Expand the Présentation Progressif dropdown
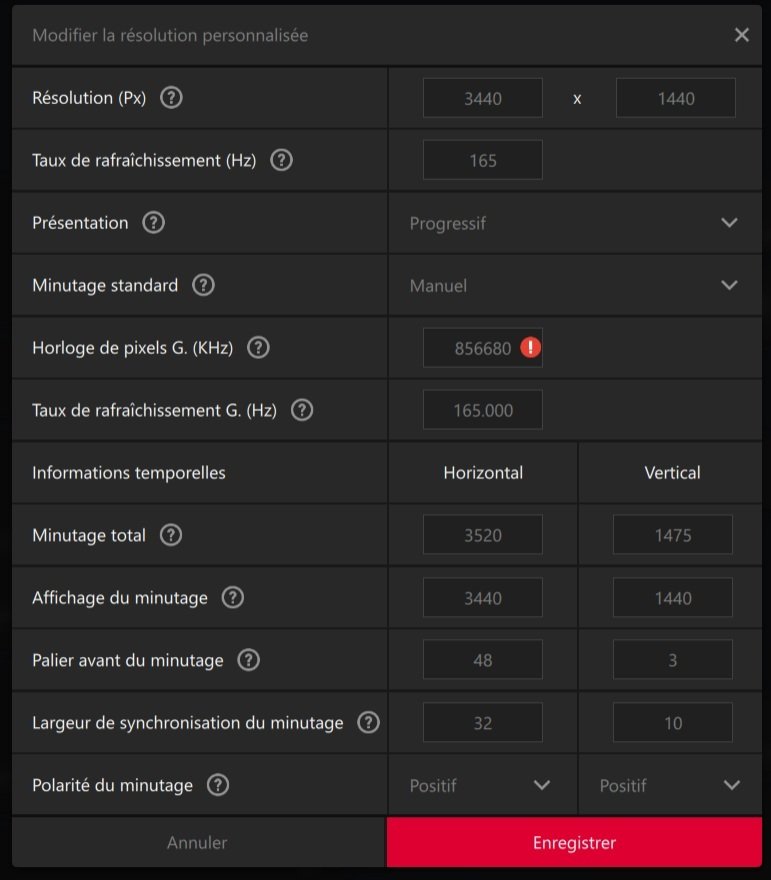 (x=575, y=223)
